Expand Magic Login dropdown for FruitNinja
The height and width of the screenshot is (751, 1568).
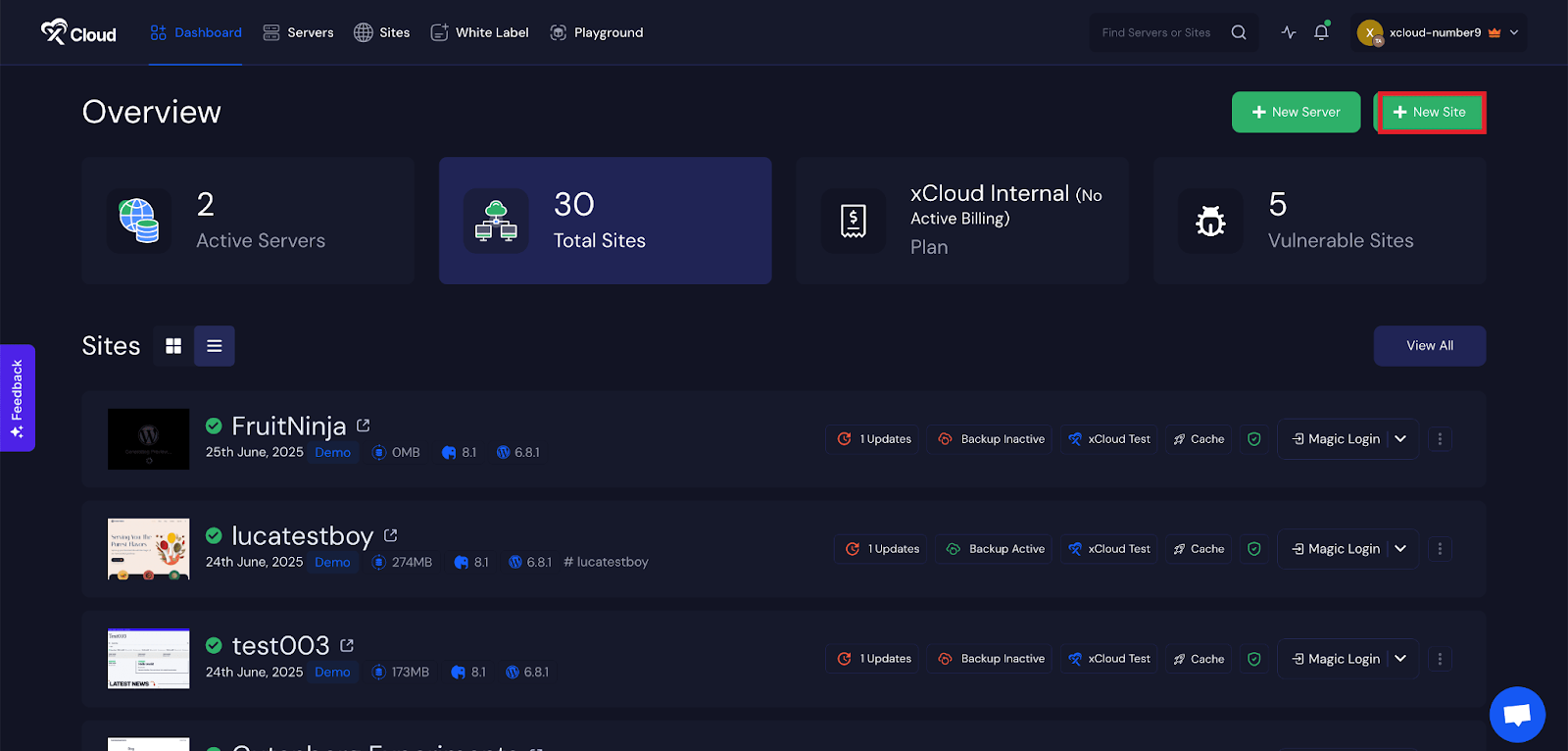point(1400,439)
